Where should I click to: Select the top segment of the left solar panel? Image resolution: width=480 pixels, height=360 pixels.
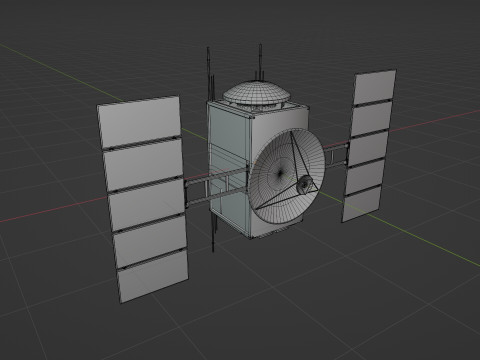pyautogui.click(x=139, y=122)
